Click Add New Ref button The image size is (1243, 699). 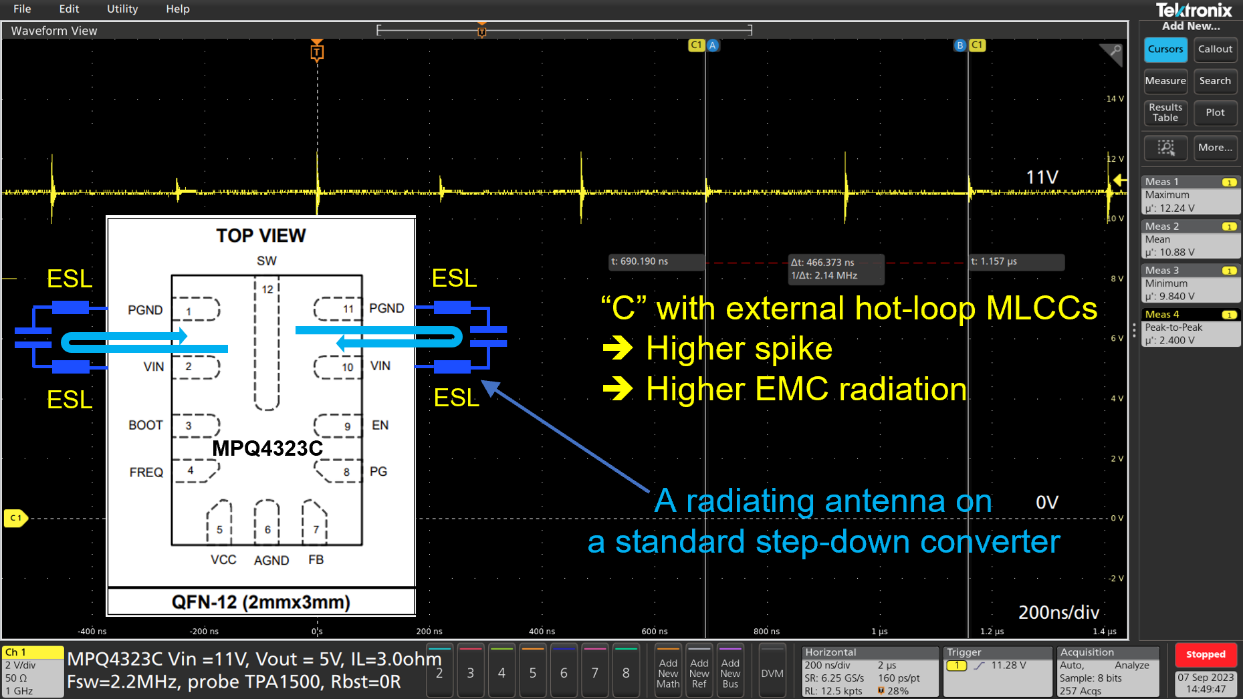point(699,672)
